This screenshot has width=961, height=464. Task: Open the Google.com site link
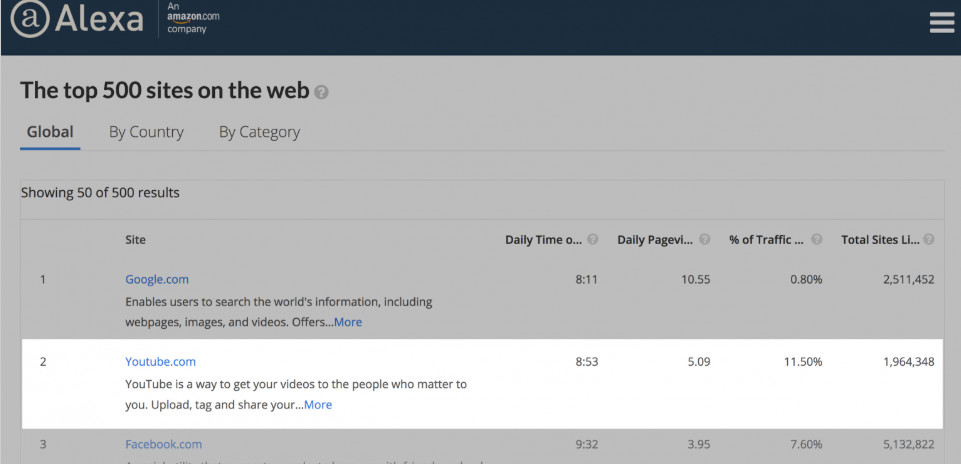tap(157, 280)
